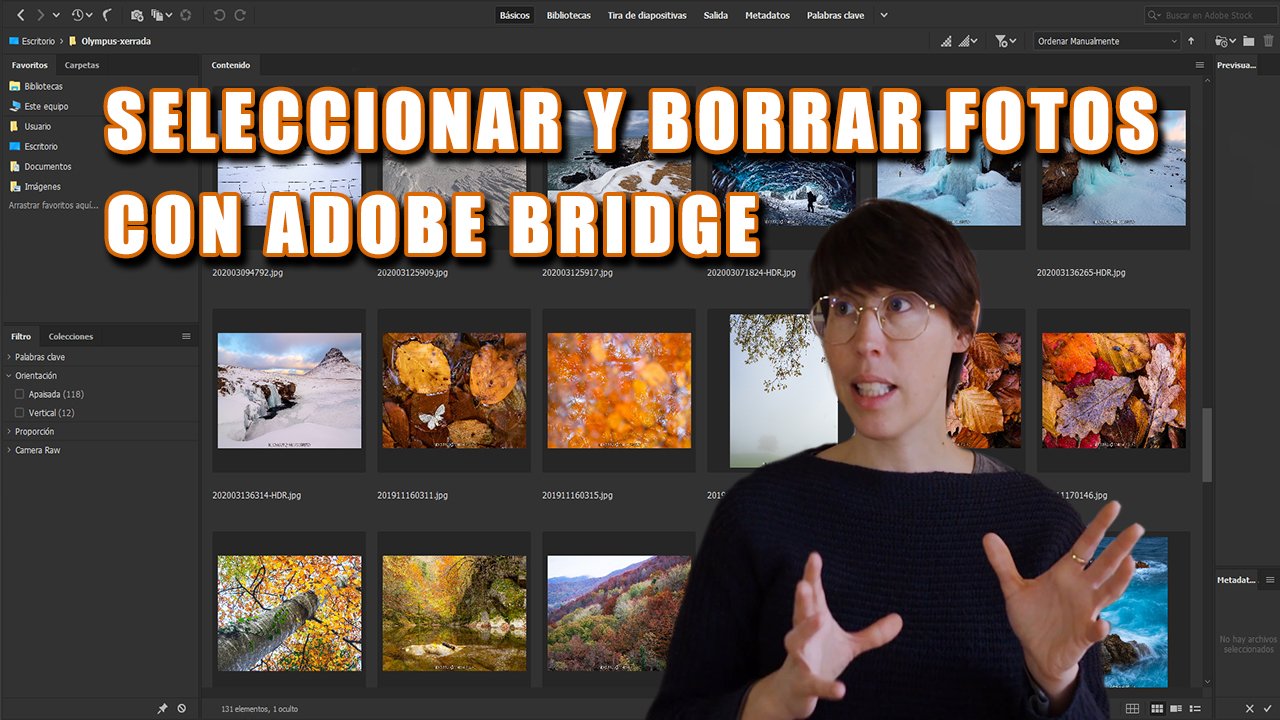The width and height of the screenshot is (1280, 720).
Task: Click the apply checkmark icon in the metadata footer
Action: 1268,708
